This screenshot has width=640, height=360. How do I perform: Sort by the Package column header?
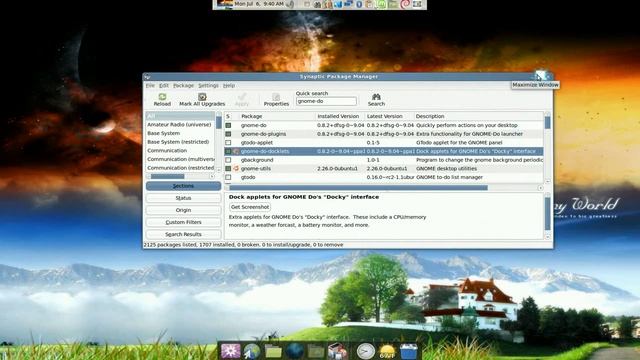click(x=277, y=116)
